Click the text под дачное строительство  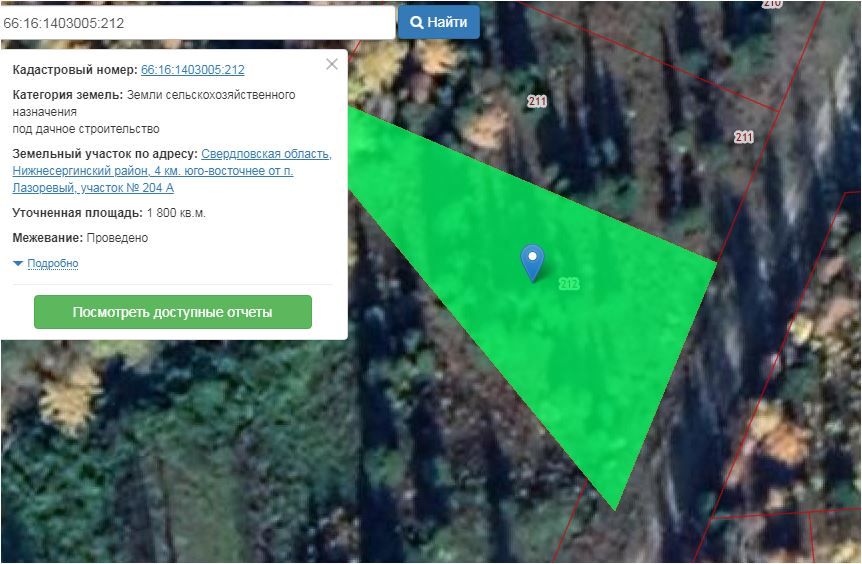(x=86, y=129)
